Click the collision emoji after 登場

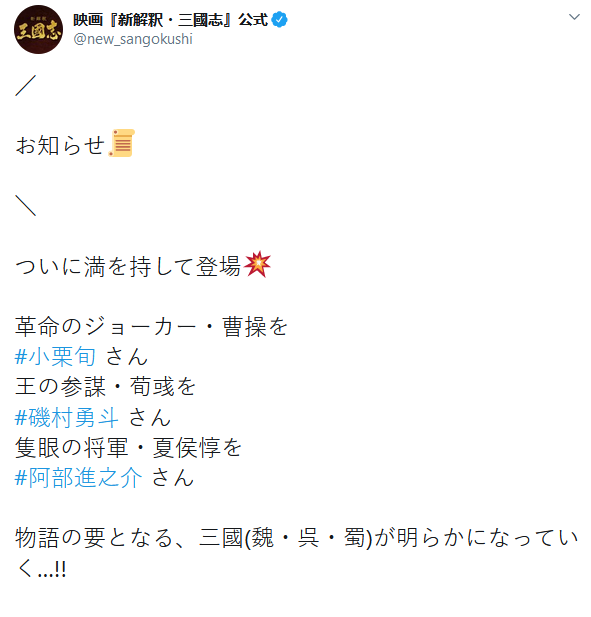(257, 264)
